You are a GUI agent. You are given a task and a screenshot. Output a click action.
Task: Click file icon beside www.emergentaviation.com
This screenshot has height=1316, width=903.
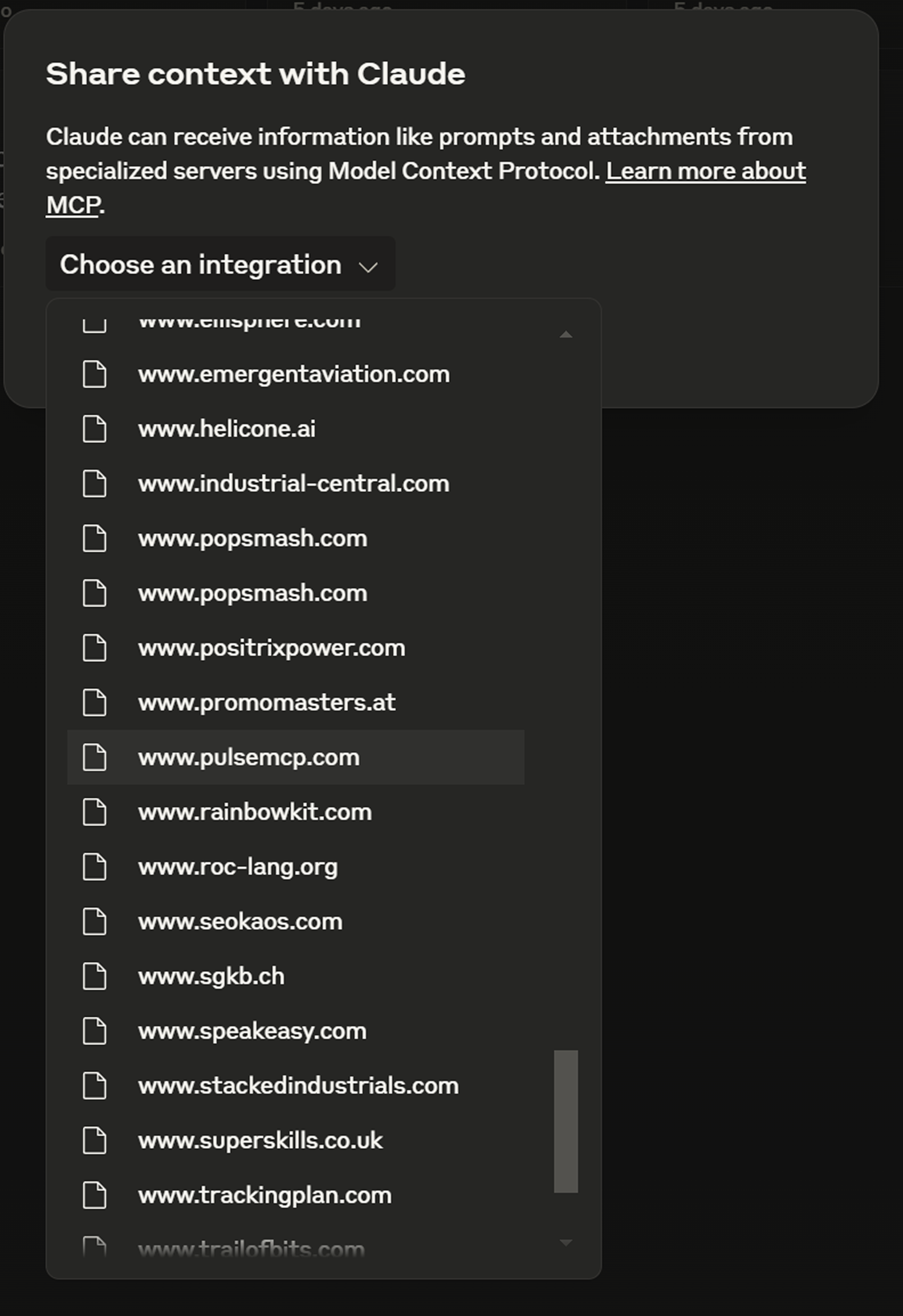tap(95, 375)
